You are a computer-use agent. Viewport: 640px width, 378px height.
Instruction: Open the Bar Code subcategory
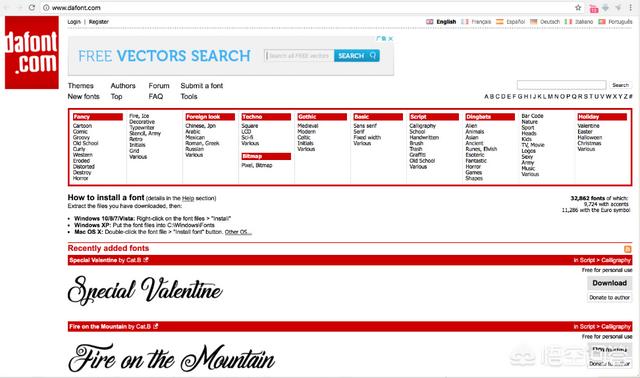[x=532, y=116]
